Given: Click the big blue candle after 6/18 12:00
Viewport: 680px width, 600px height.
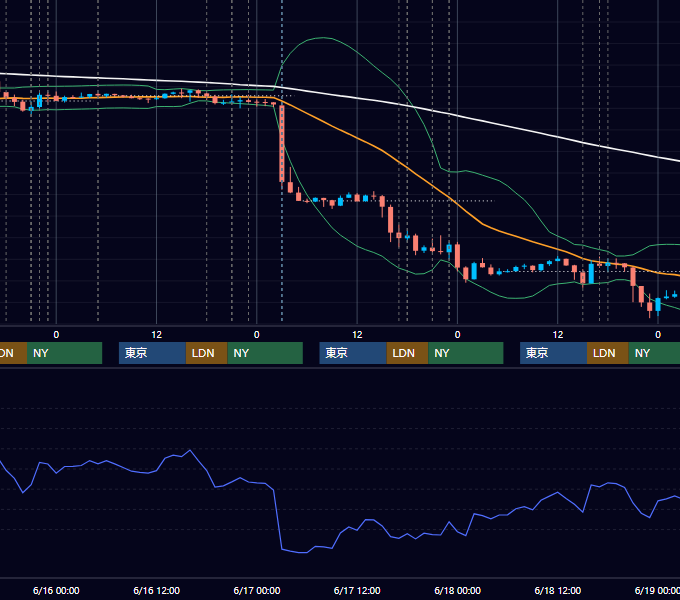Looking at the screenshot, I should [591, 273].
